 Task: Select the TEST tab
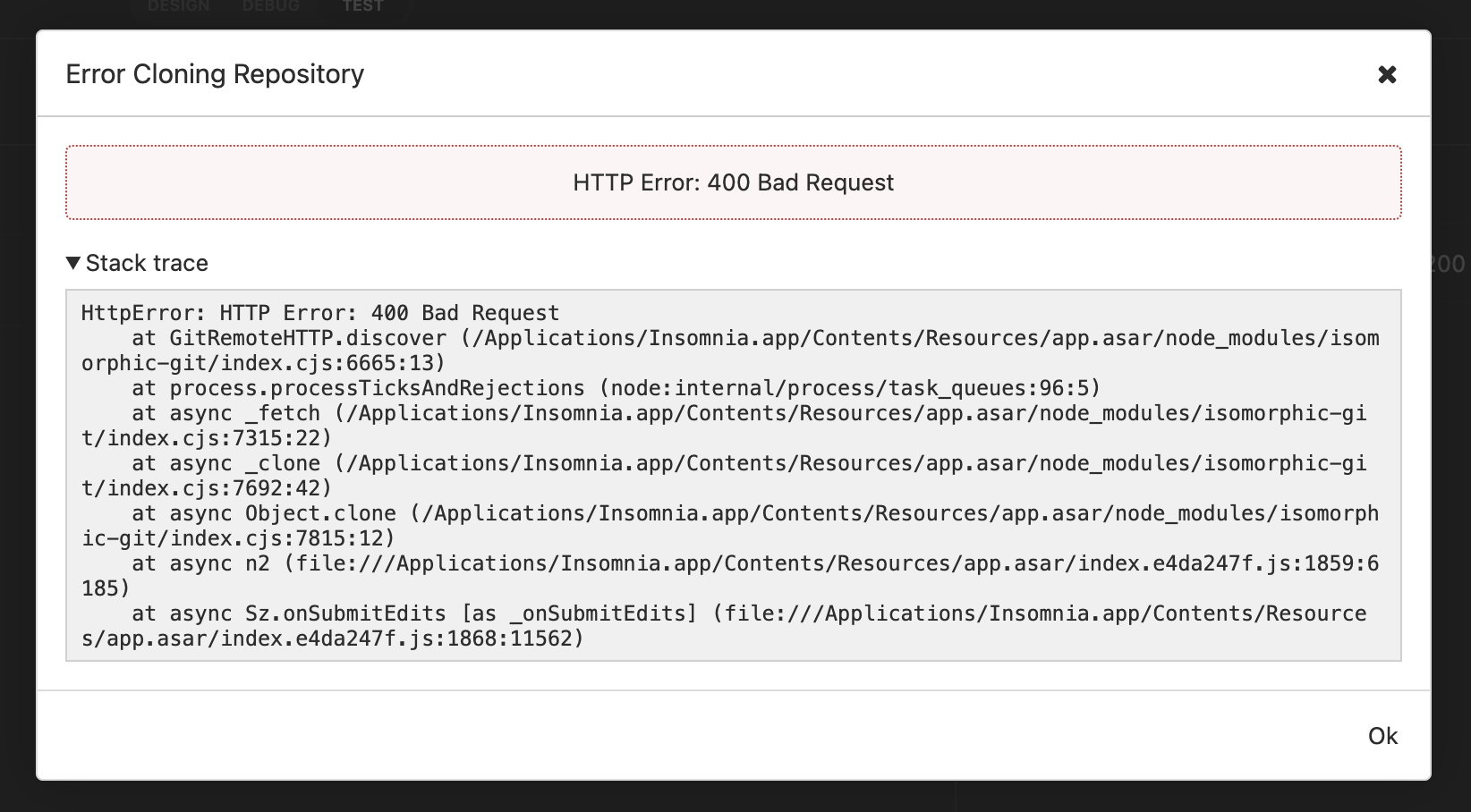pos(363,7)
